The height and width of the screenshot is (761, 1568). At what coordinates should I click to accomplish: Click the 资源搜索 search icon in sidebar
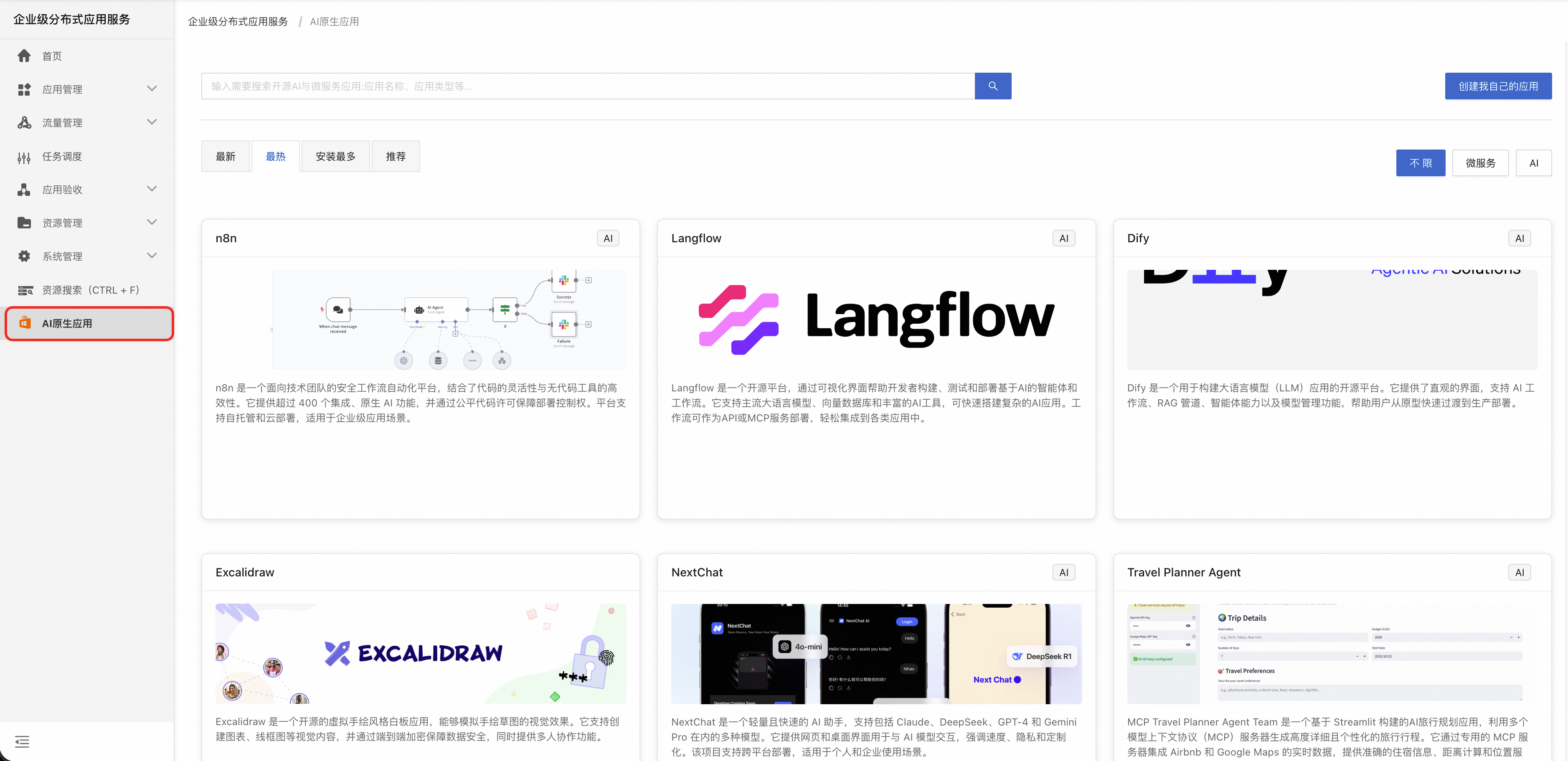(x=25, y=290)
